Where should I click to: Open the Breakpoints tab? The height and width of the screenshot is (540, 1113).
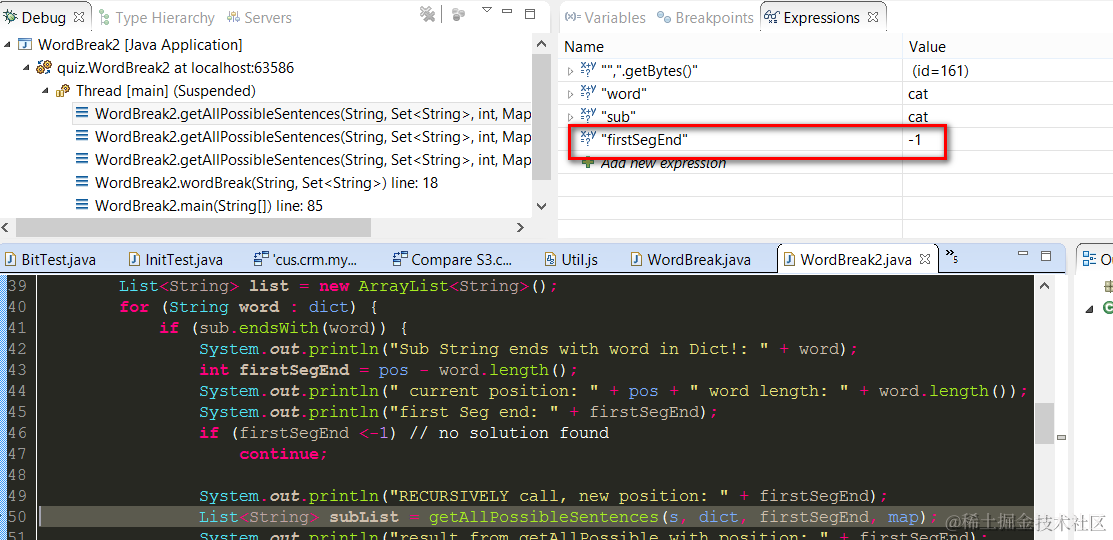tap(706, 18)
